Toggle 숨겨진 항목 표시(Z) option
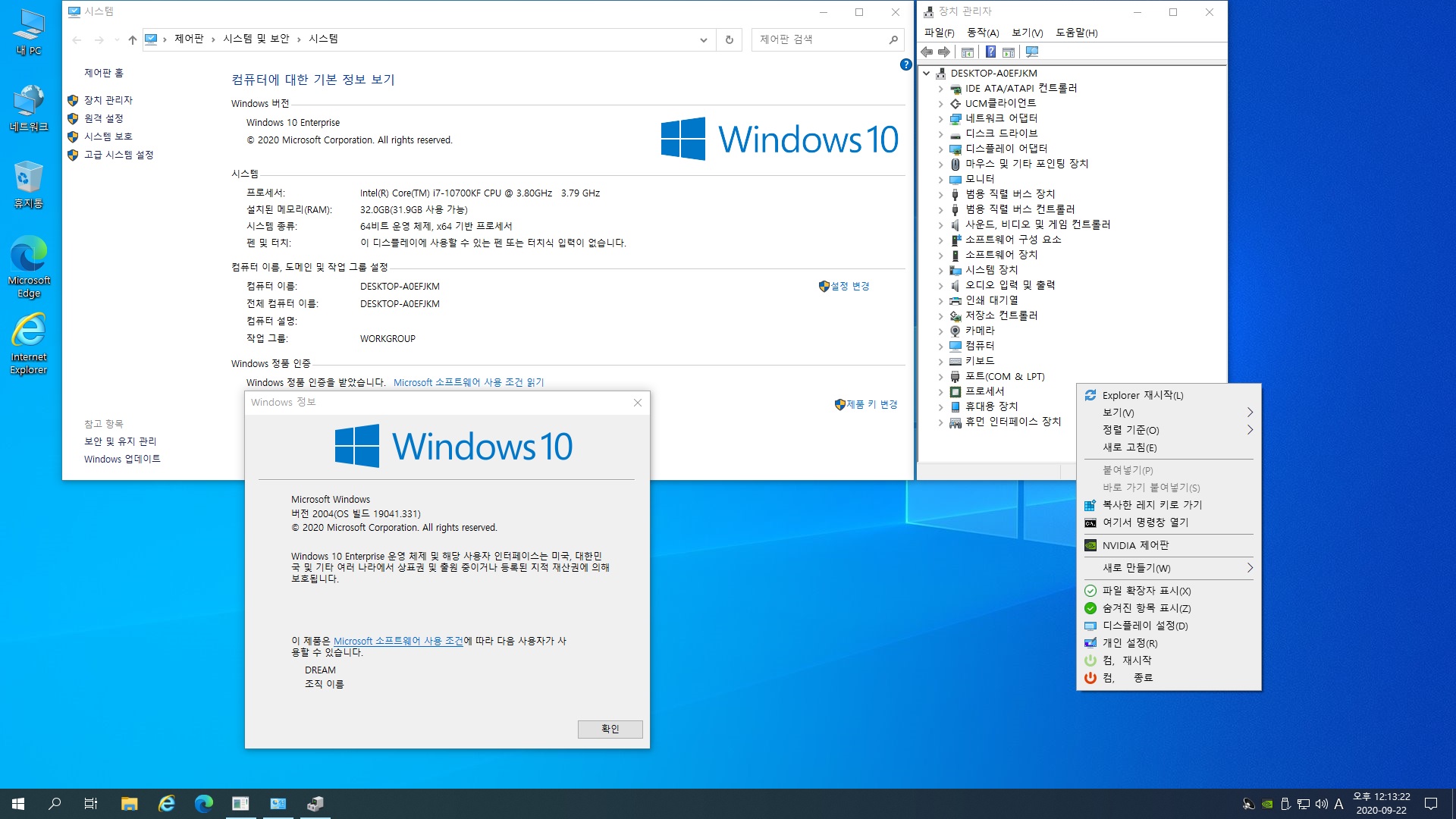 [1169, 608]
